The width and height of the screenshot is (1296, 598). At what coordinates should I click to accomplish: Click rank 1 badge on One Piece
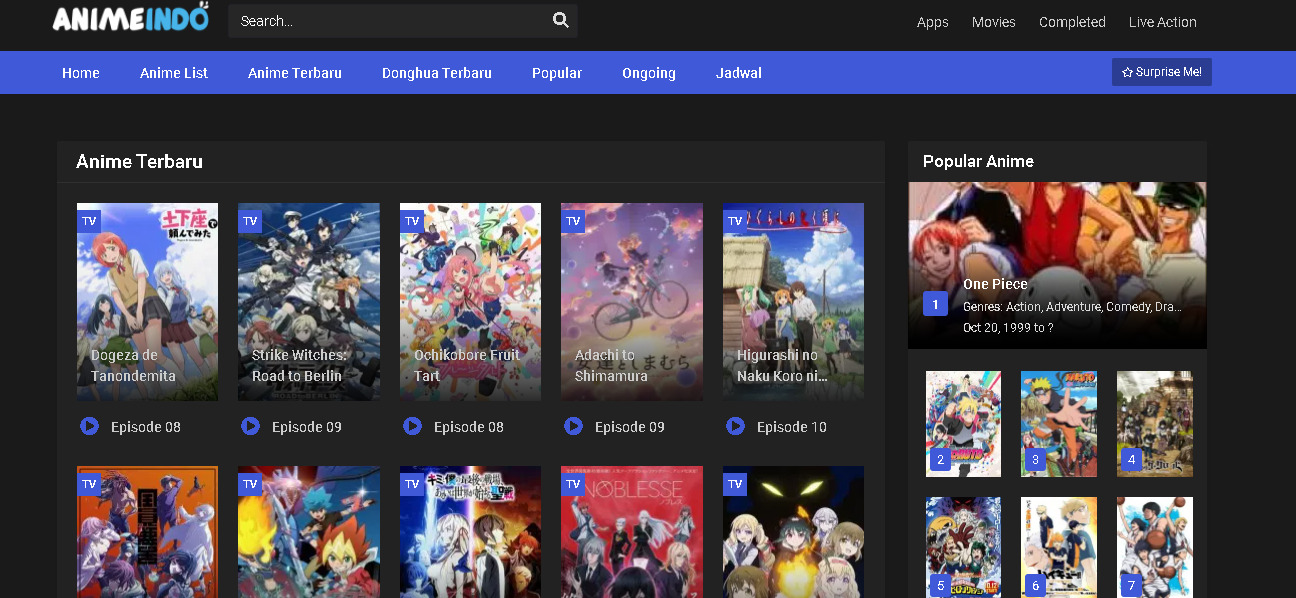[935, 304]
